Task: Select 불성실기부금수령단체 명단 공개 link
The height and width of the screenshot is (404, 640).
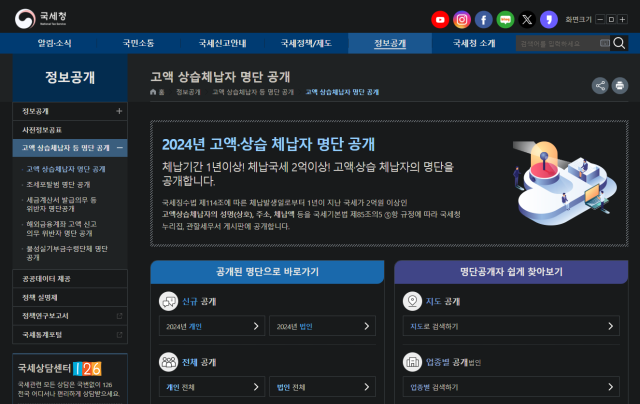Action: (67, 253)
